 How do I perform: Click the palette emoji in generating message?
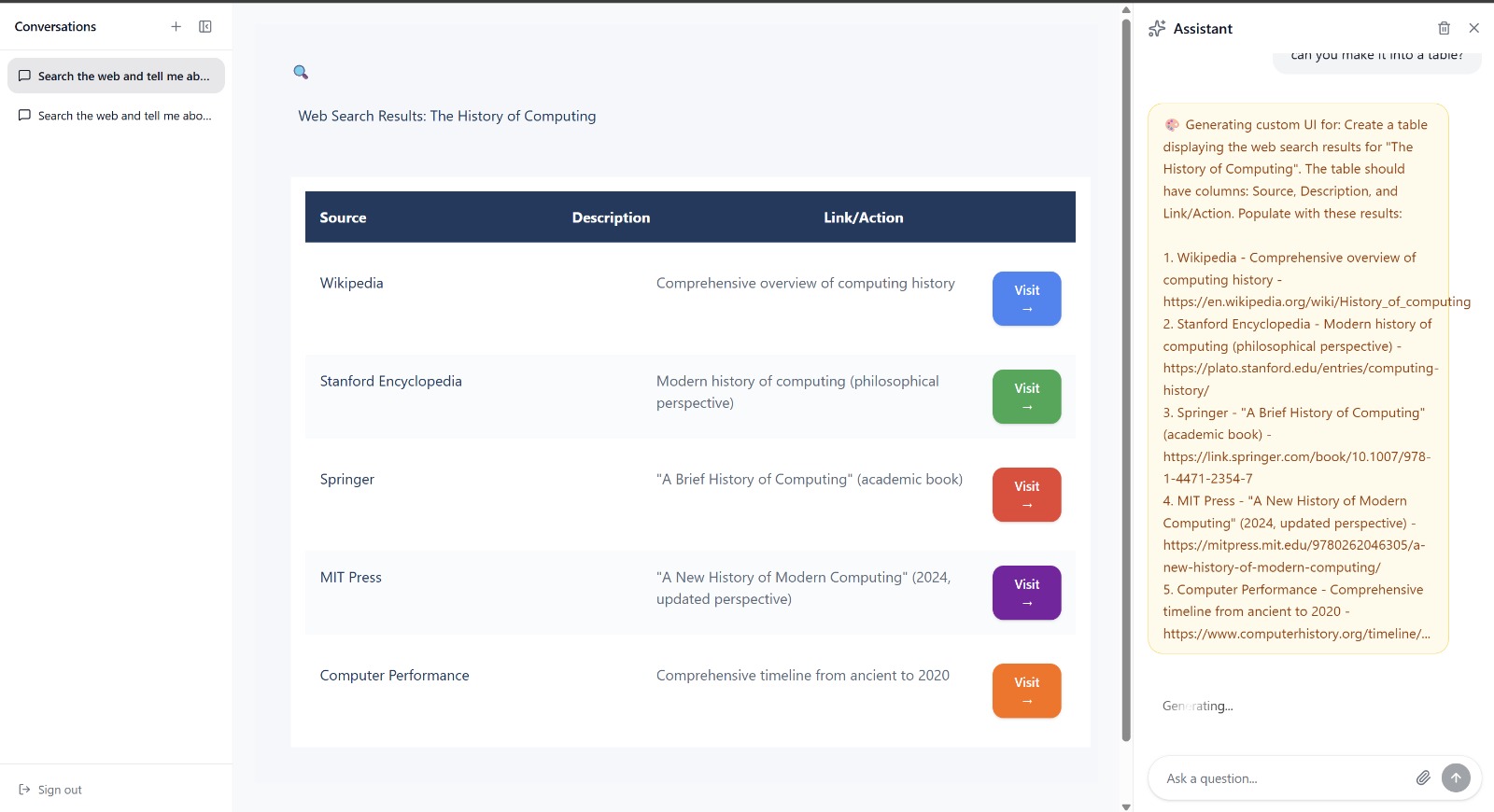click(1172, 124)
